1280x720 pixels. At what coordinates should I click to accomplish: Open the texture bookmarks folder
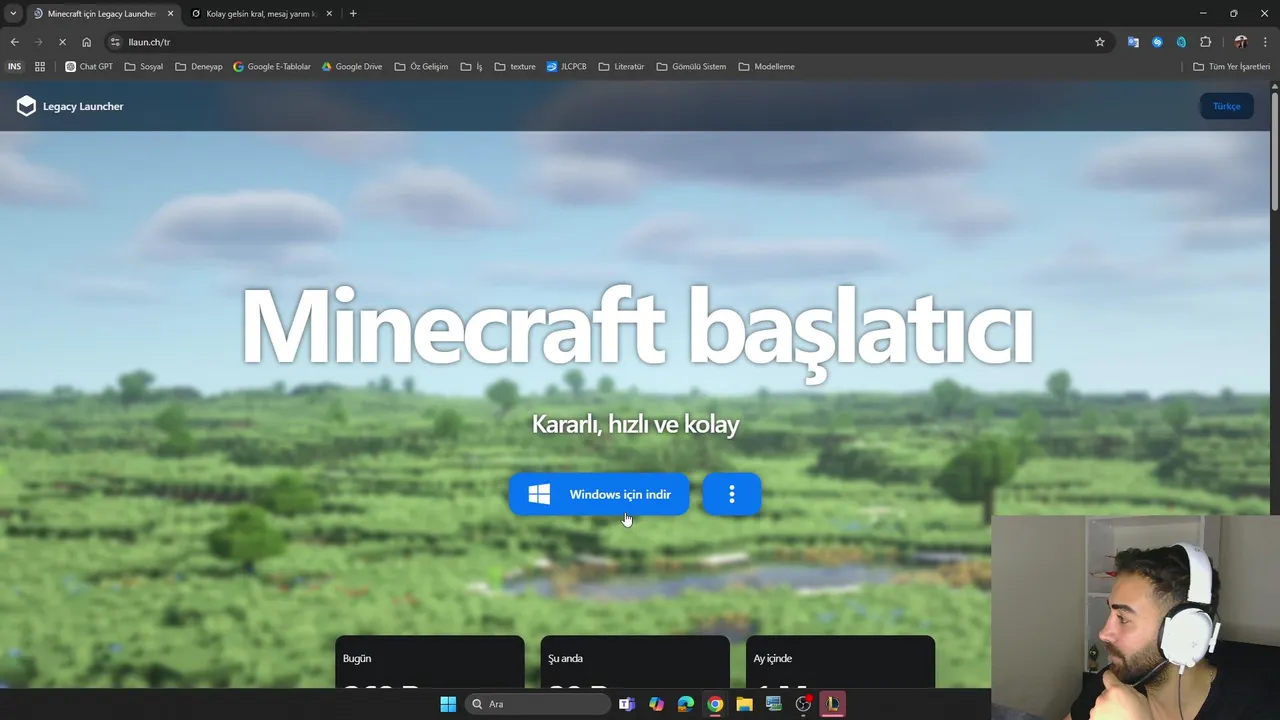[515, 67]
